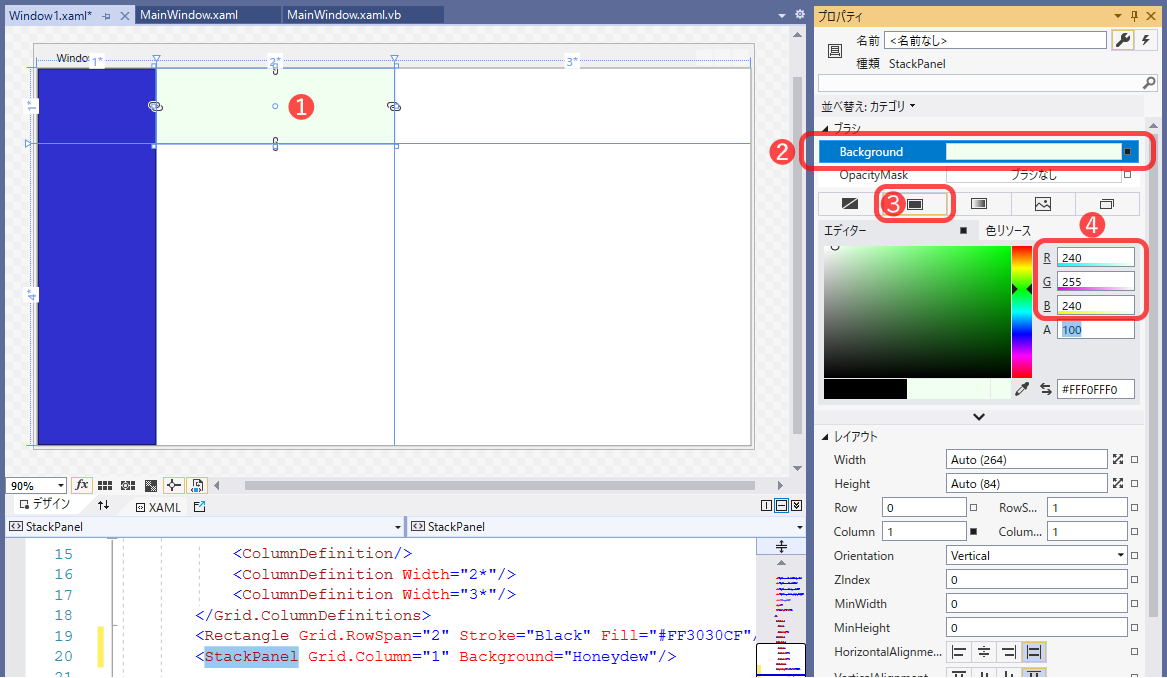Select the solid color brush icon

point(915,204)
